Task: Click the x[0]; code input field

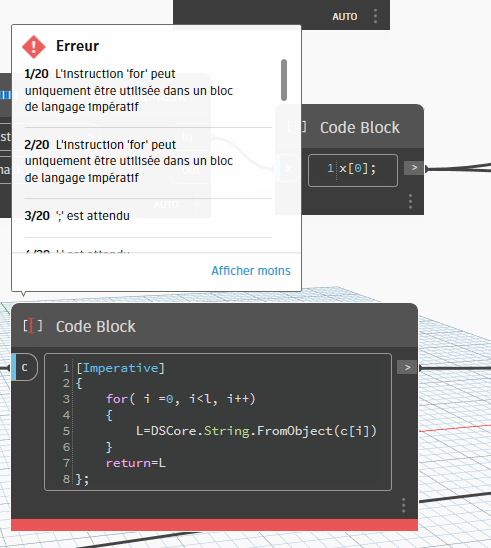Action: (353, 171)
